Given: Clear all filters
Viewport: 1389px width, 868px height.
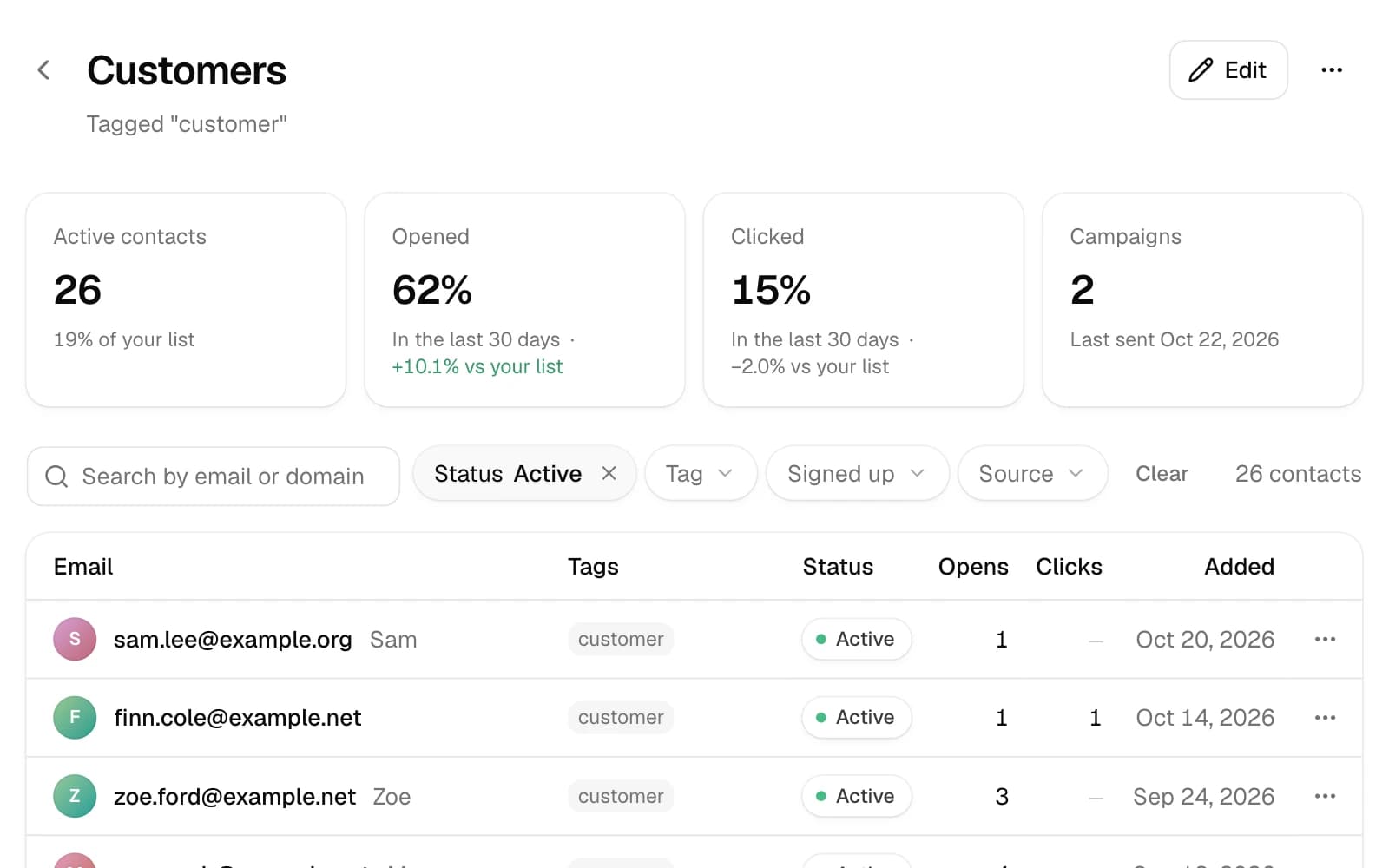Looking at the screenshot, I should coord(1162,474).
